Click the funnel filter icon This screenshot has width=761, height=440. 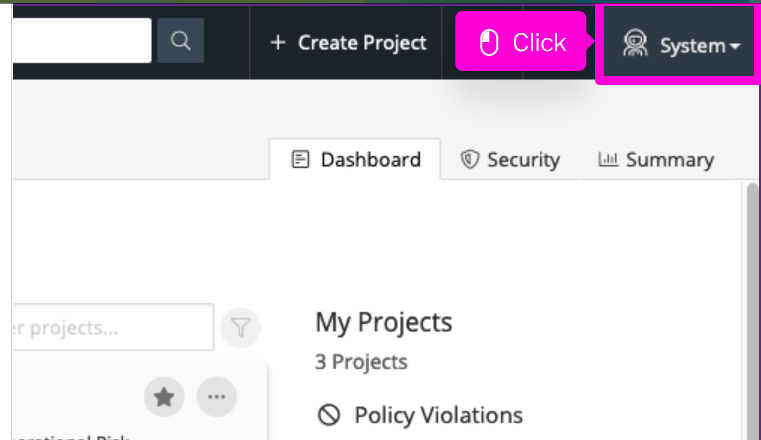click(241, 327)
